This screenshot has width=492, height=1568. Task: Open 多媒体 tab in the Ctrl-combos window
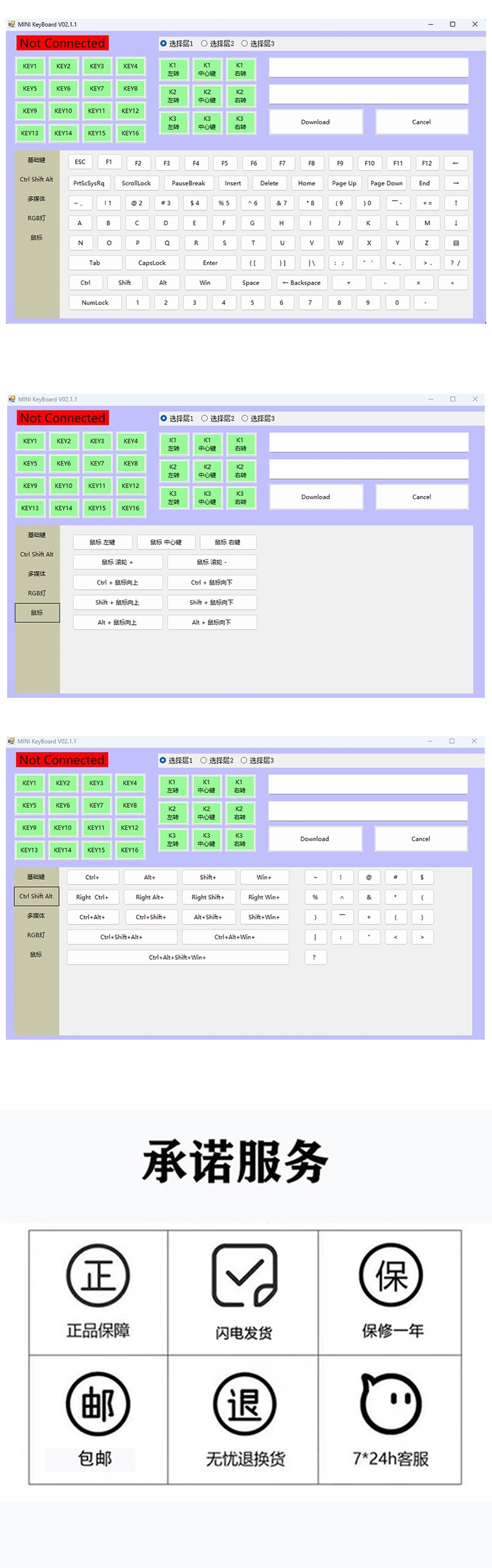pos(36,915)
